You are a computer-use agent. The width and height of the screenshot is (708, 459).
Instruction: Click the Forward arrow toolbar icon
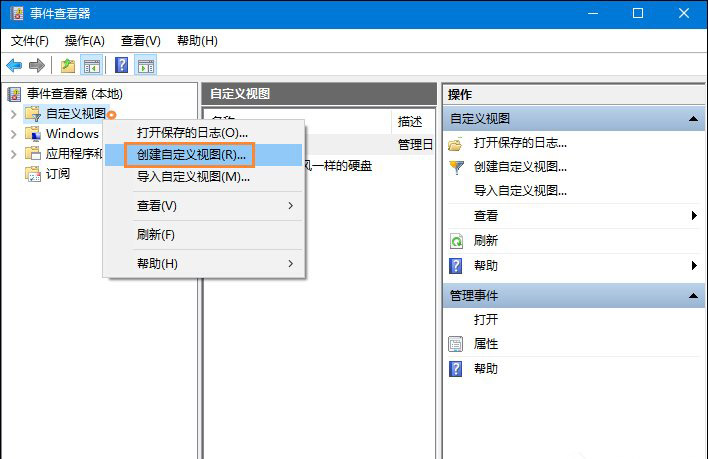[x=37, y=66]
